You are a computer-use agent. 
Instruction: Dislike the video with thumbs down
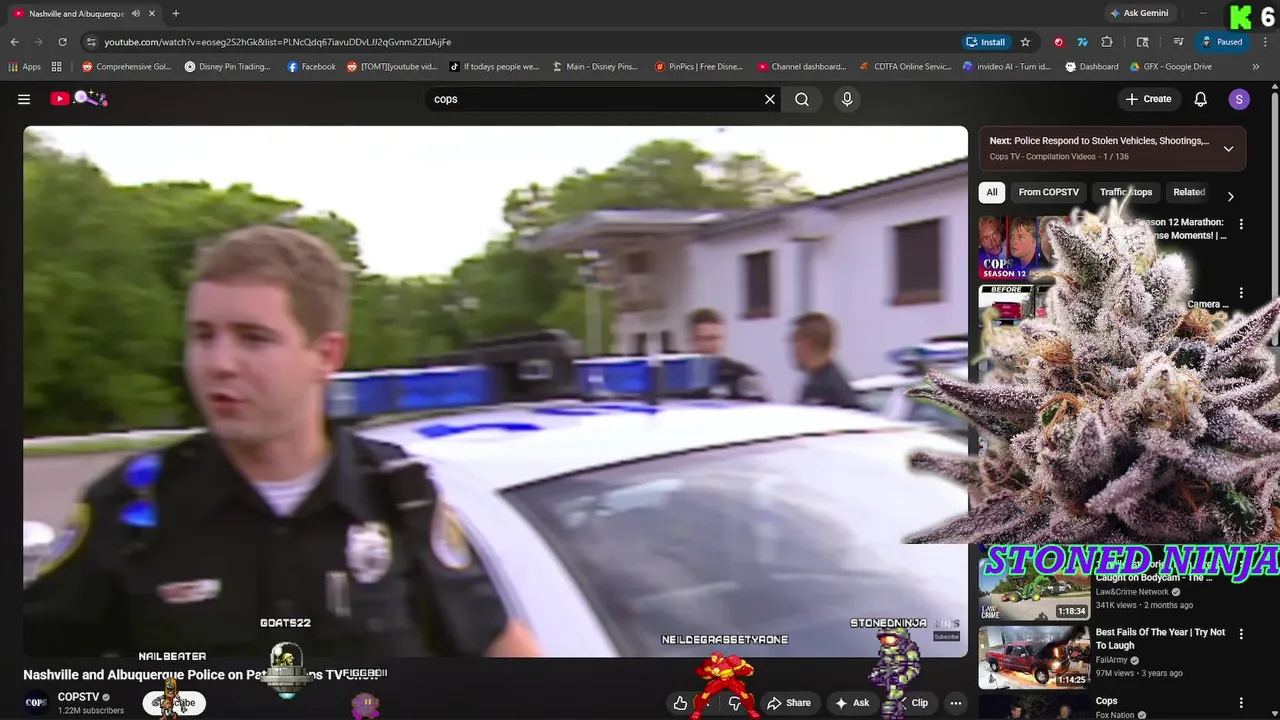735,703
